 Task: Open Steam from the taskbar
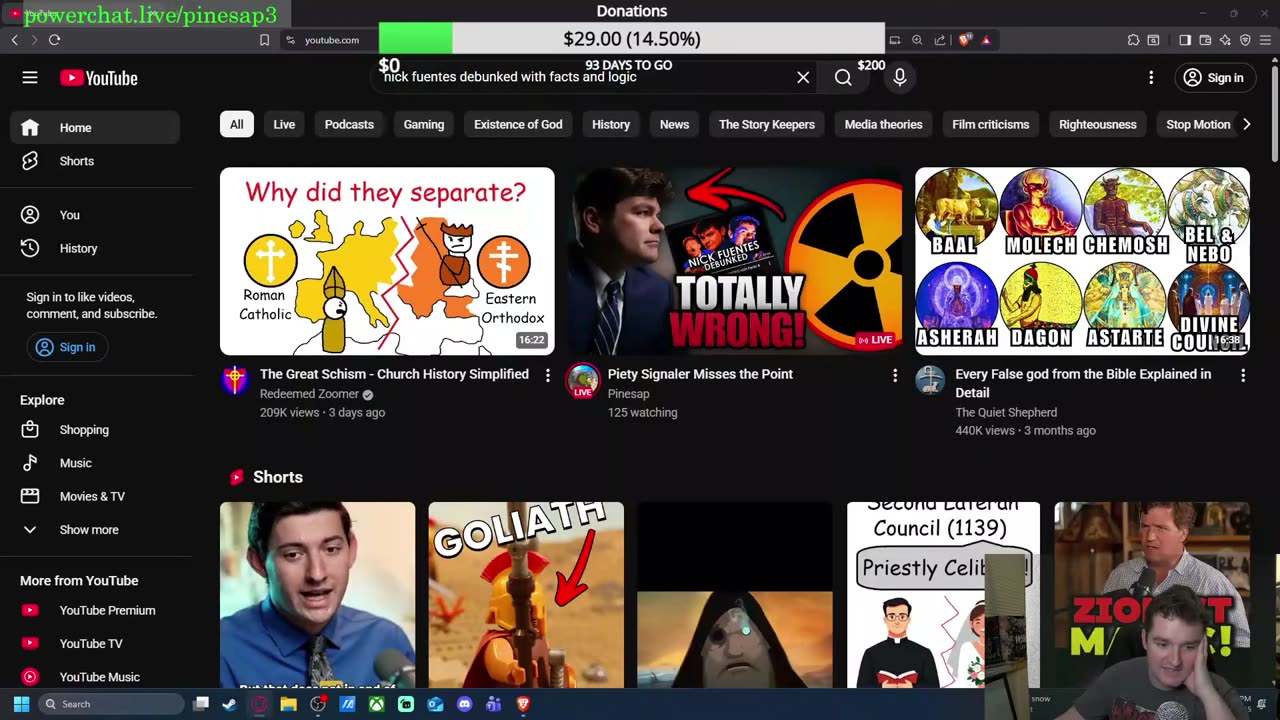tap(229, 704)
